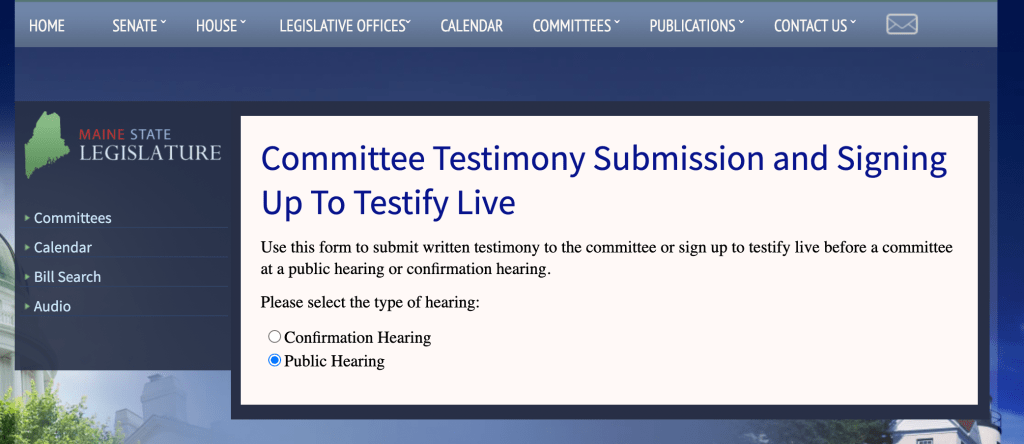Select the Confirmation Hearing radio button
Image resolution: width=1024 pixels, height=444 pixels.
click(275, 337)
